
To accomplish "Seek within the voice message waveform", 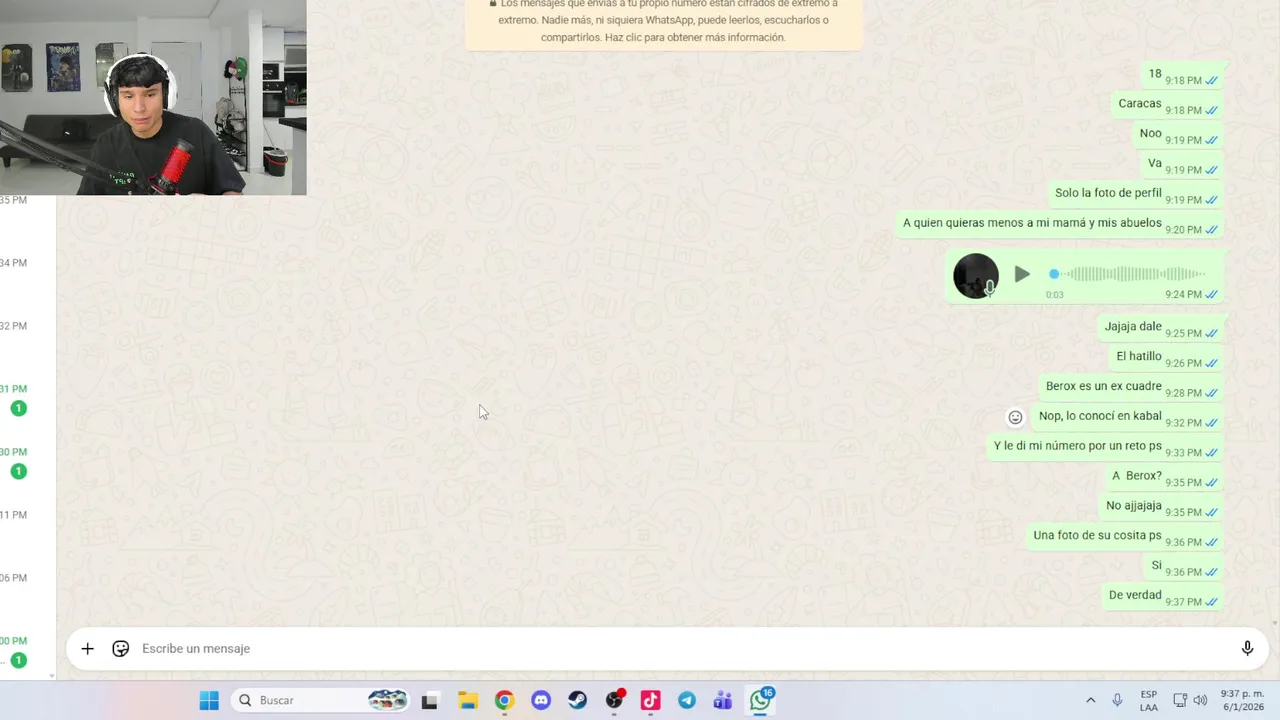I will (x=1128, y=274).
